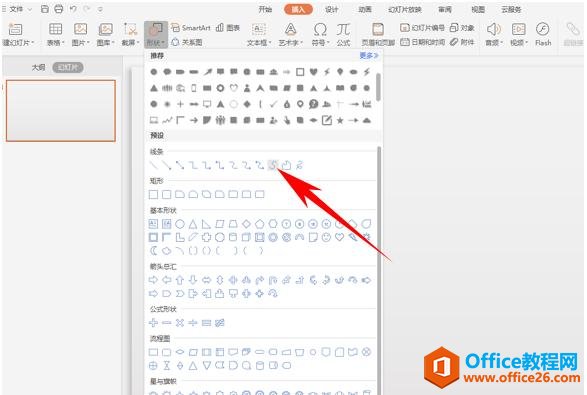The image size is (587, 395).
Task: Pick the first straight line shape
Action: tap(153, 165)
